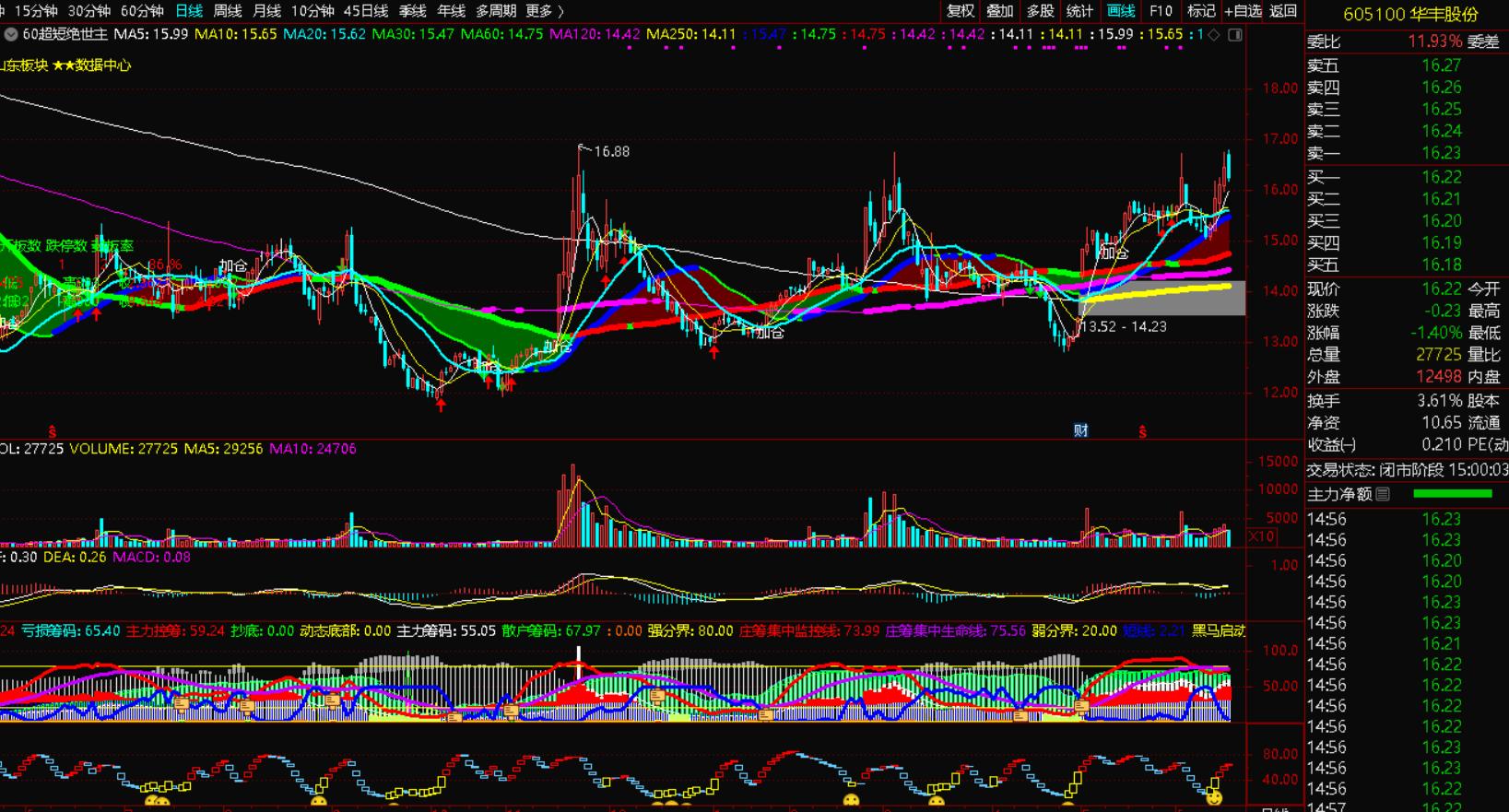Click the 主力控筹: 59.24 indicator label
The height and width of the screenshot is (812, 1509).
coord(176,631)
